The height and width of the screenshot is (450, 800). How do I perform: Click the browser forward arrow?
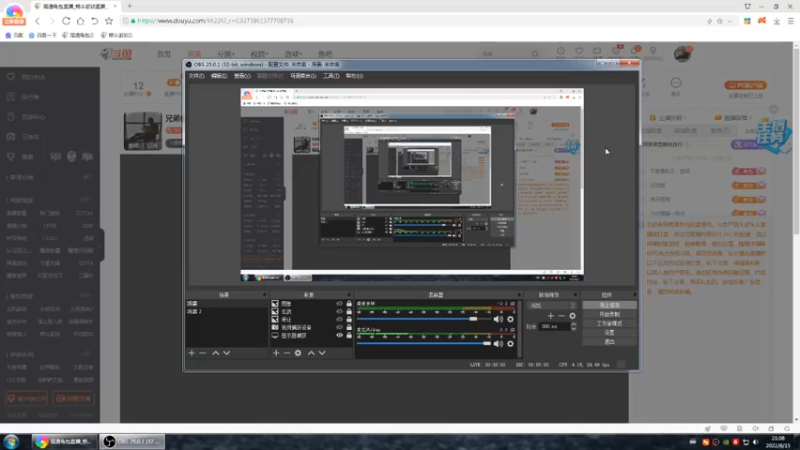pyautogui.click(x=51, y=21)
